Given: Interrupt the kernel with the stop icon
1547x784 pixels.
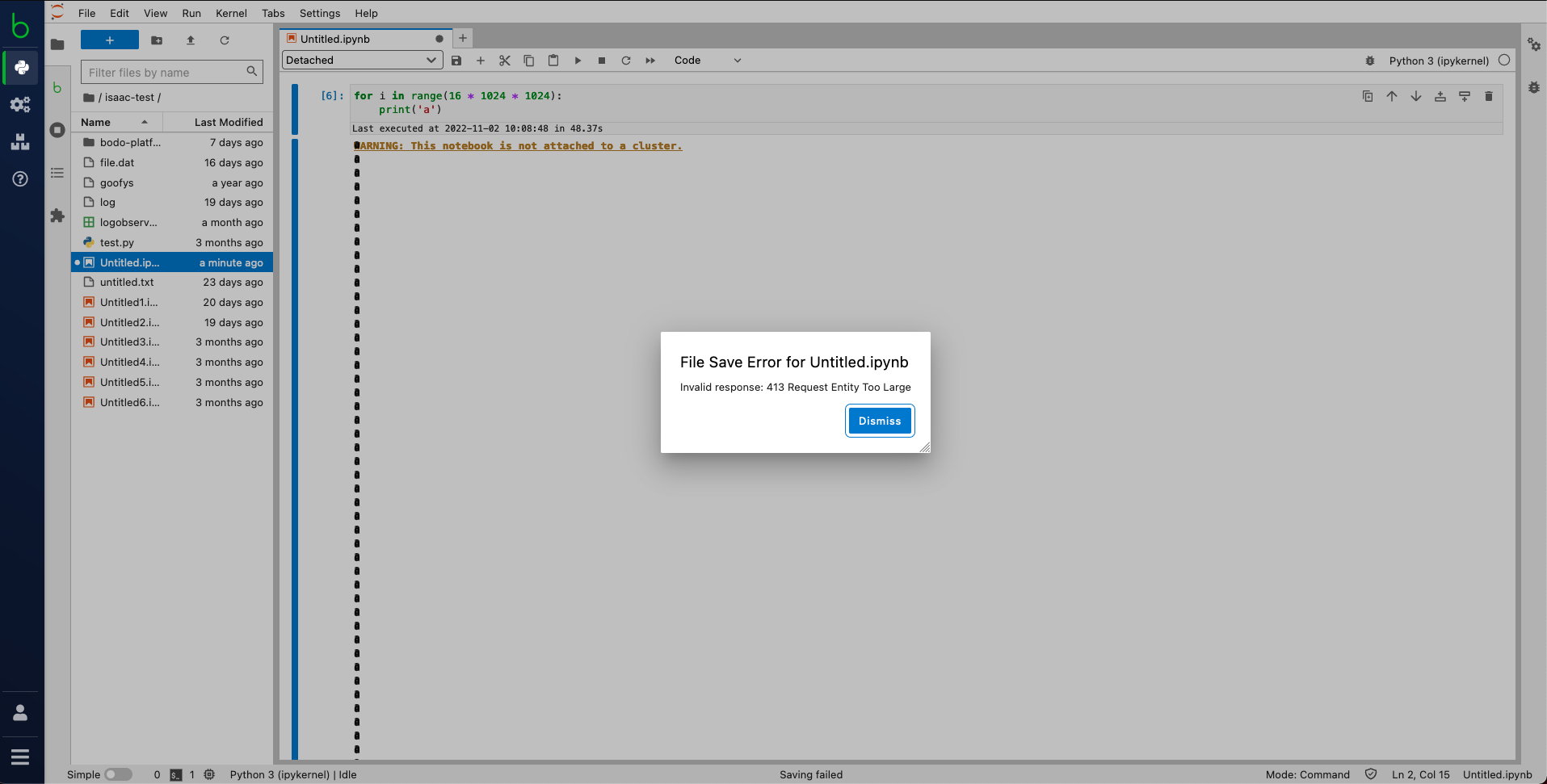Looking at the screenshot, I should tap(602, 60).
